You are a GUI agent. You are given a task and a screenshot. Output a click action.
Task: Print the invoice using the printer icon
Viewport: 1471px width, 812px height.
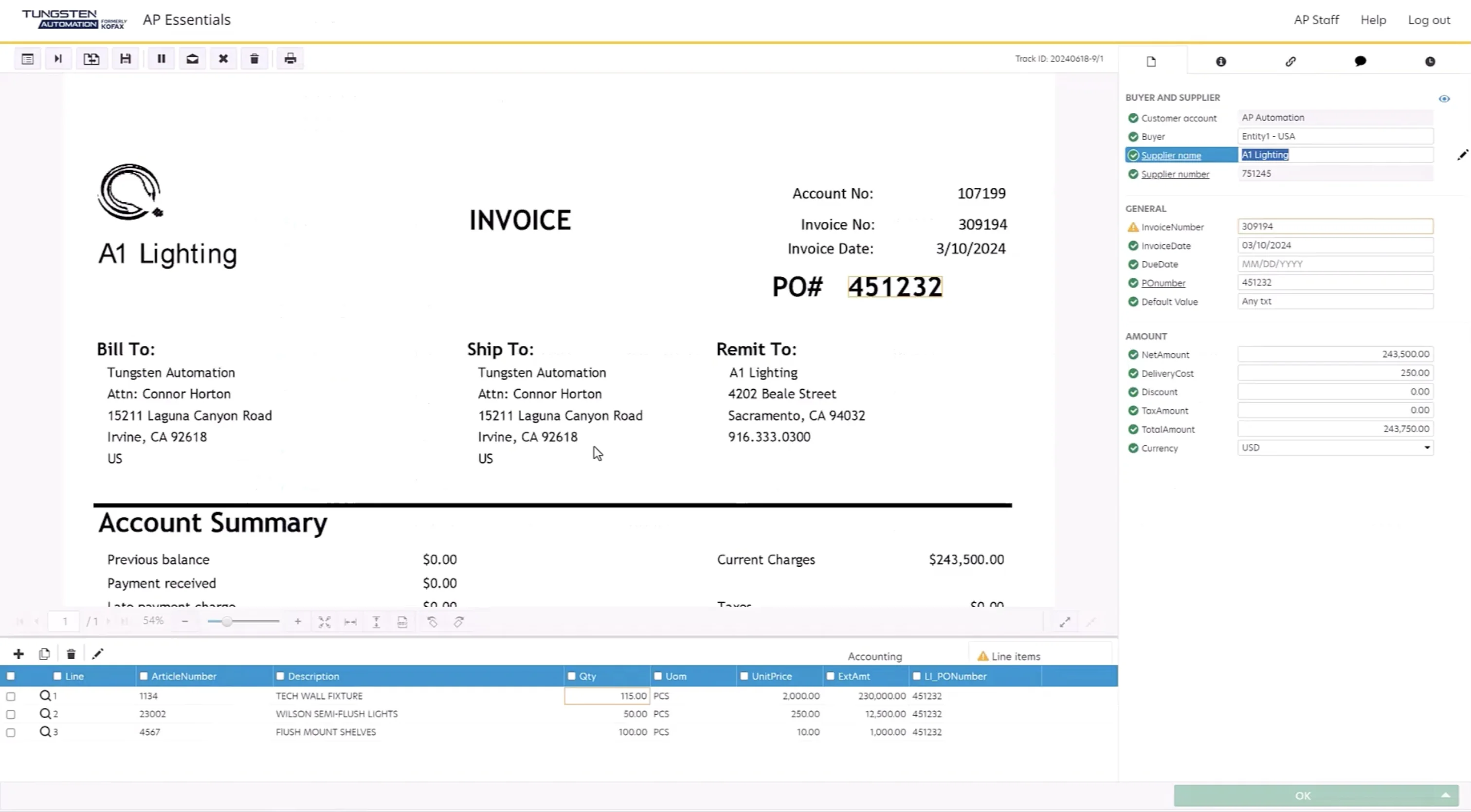pyautogui.click(x=290, y=59)
